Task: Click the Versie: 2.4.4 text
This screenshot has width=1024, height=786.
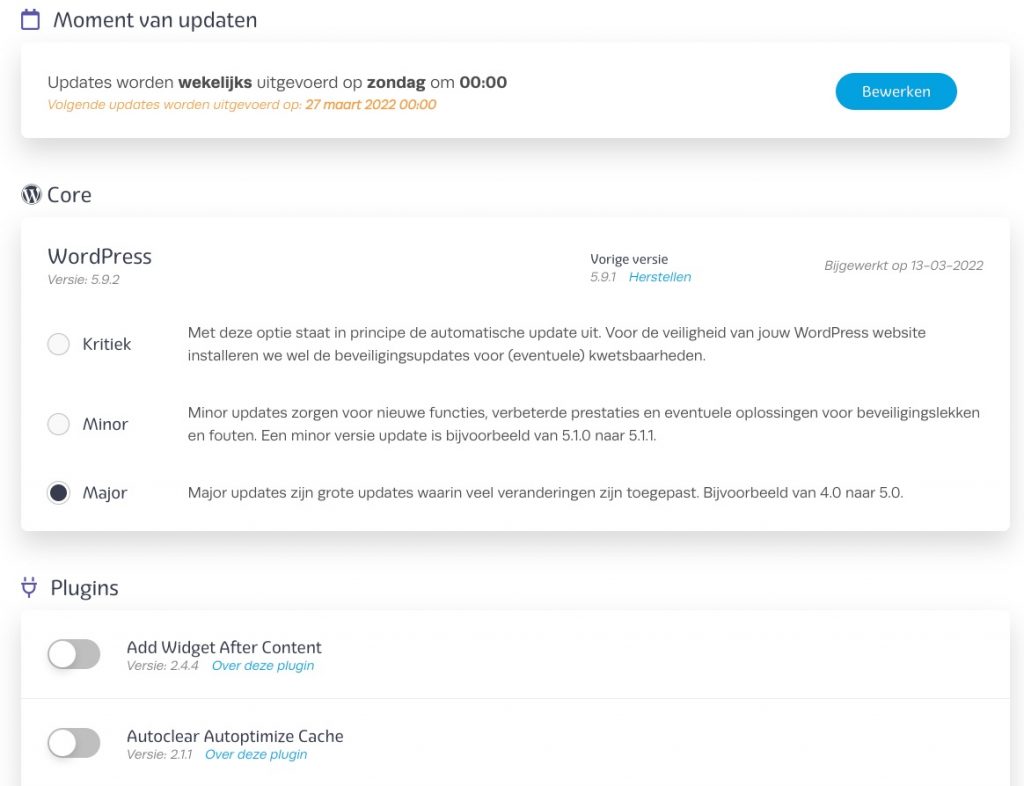Action: coord(163,666)
